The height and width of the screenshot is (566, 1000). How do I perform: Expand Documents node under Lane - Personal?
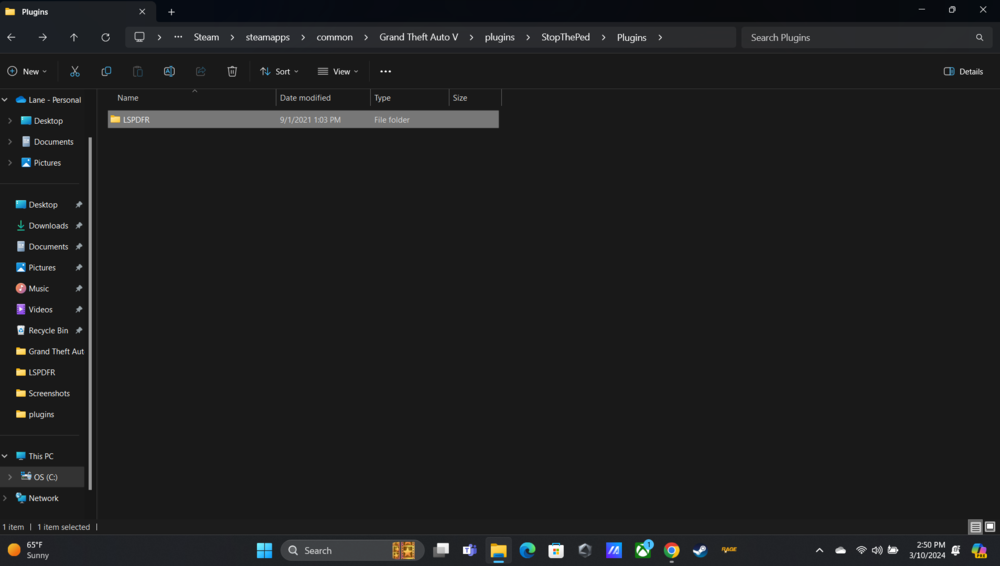(x=10, y=142)
